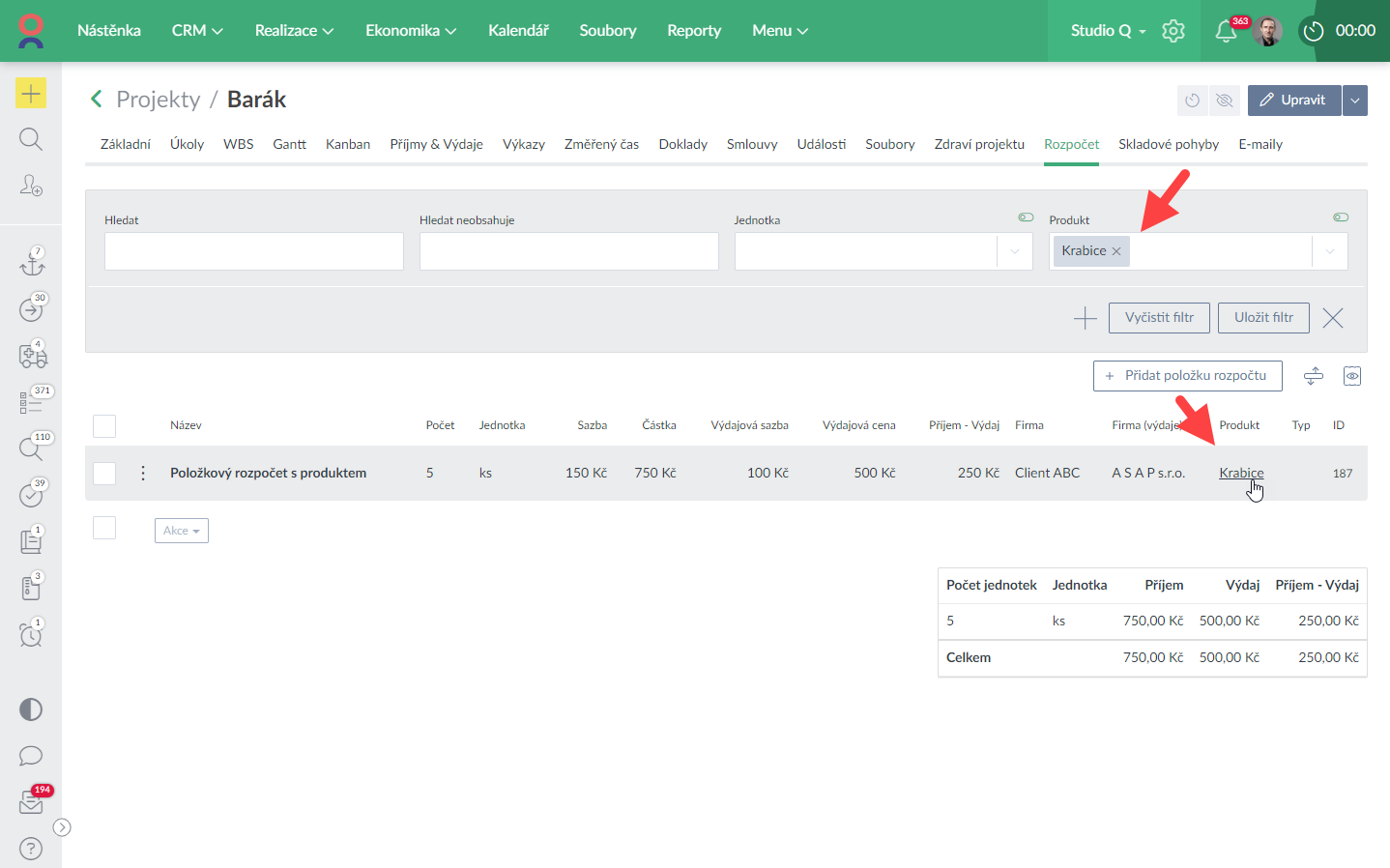
Task: Open the search magnifier in sidebar
Action: (31, 139)
